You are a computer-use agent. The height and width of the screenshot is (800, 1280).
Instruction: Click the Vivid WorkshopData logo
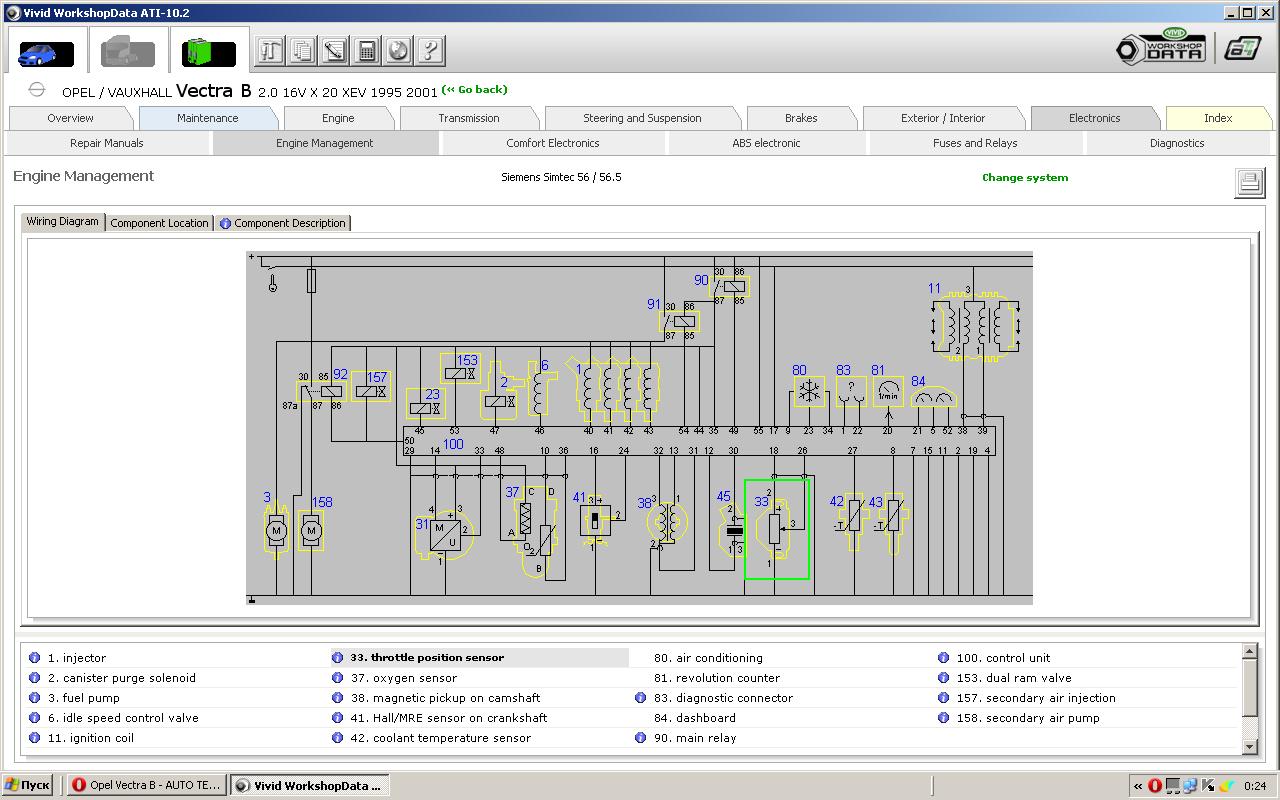click(x=1161, y=48)
